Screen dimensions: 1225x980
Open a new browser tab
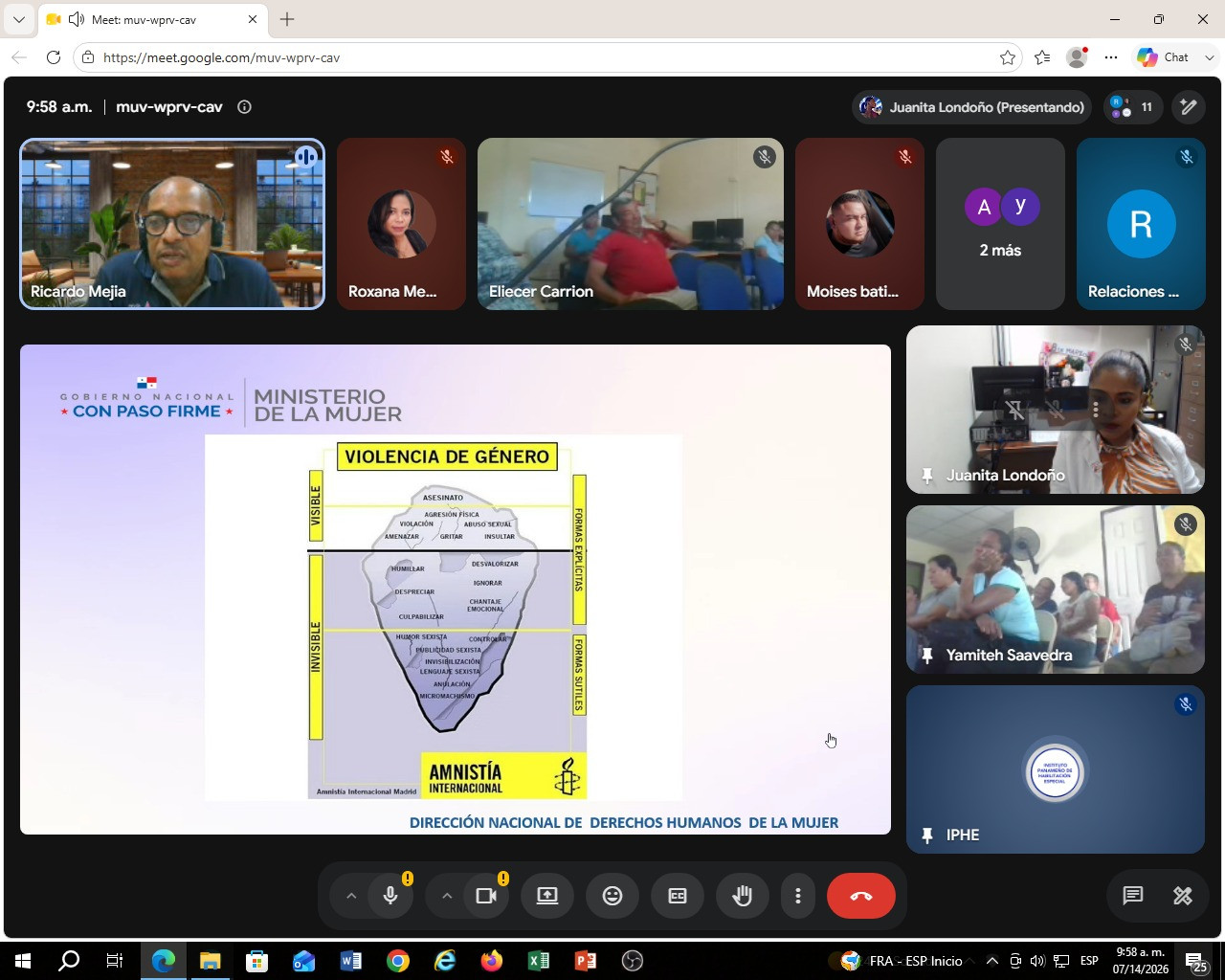287,19
